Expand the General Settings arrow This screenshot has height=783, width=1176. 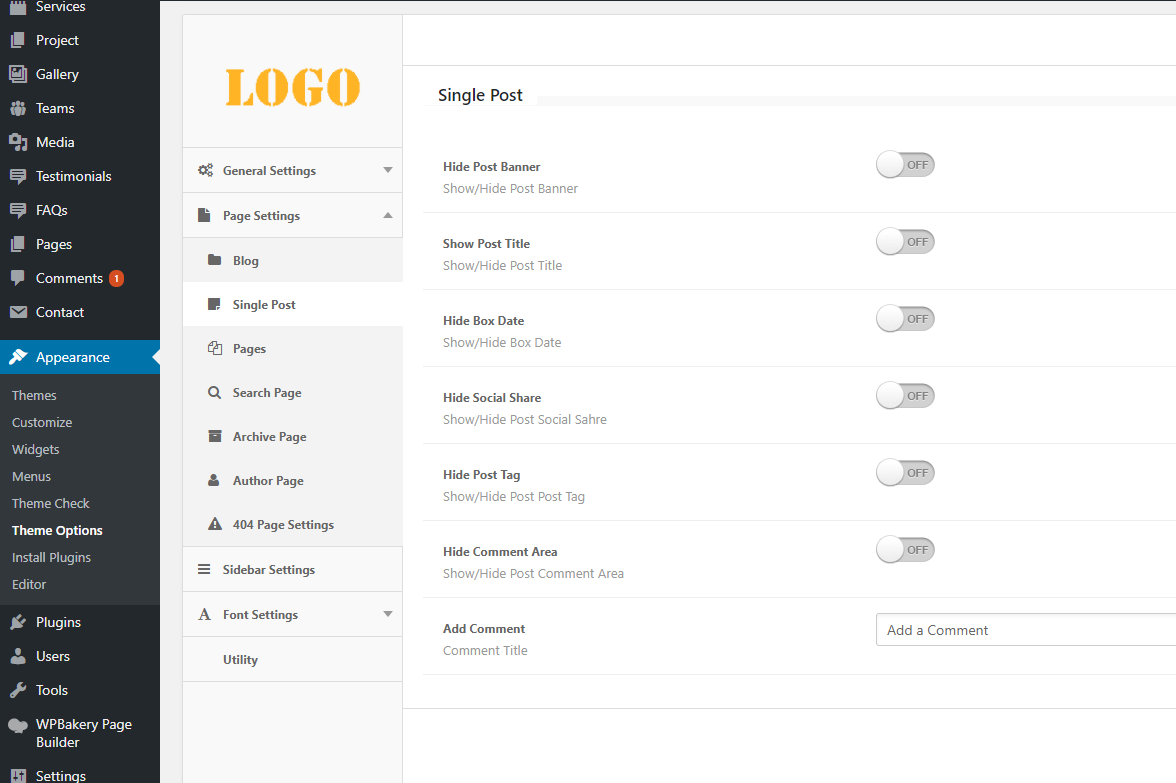click(x=388, y=171)
